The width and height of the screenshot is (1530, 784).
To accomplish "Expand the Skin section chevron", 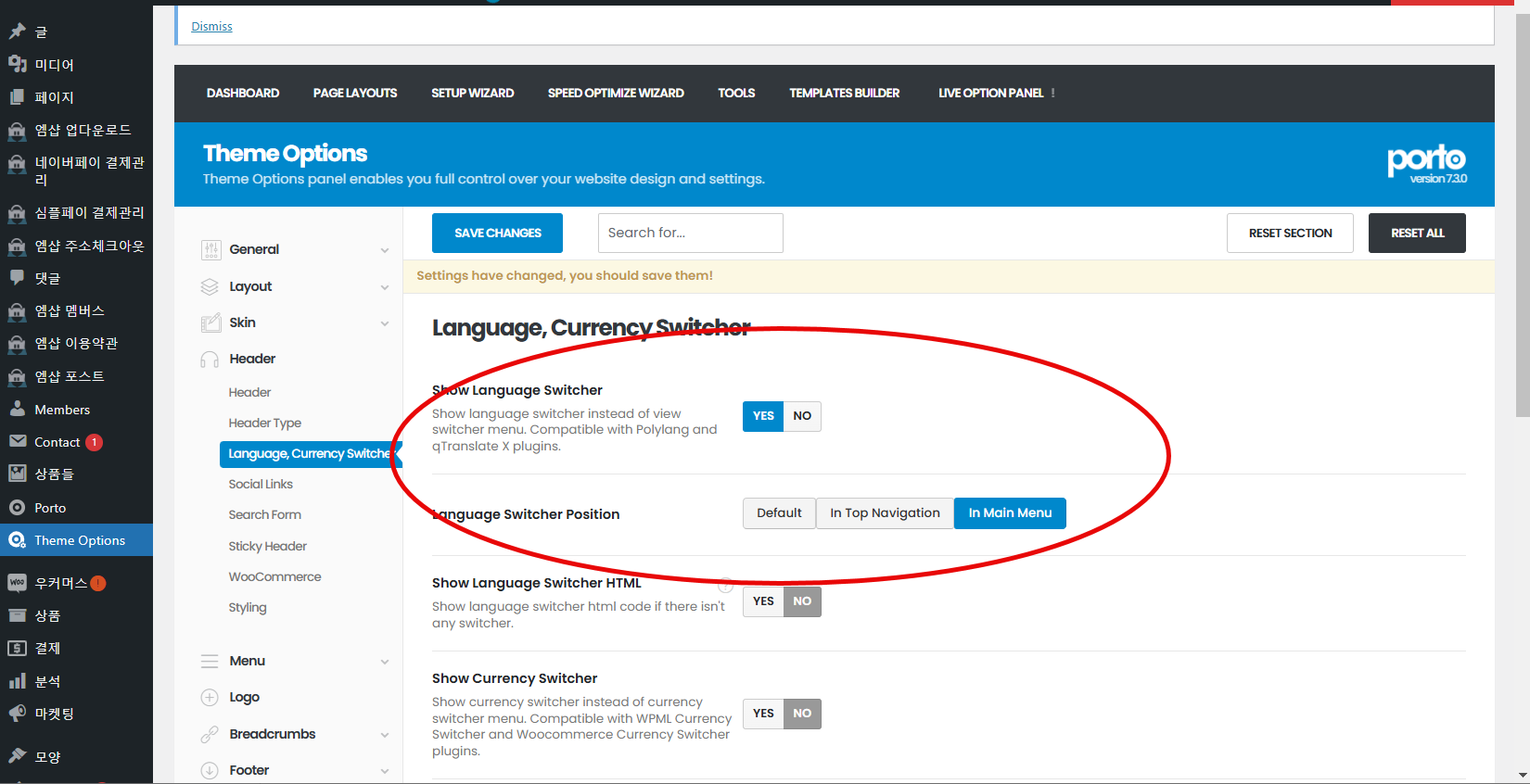I will tap(385, 323).
